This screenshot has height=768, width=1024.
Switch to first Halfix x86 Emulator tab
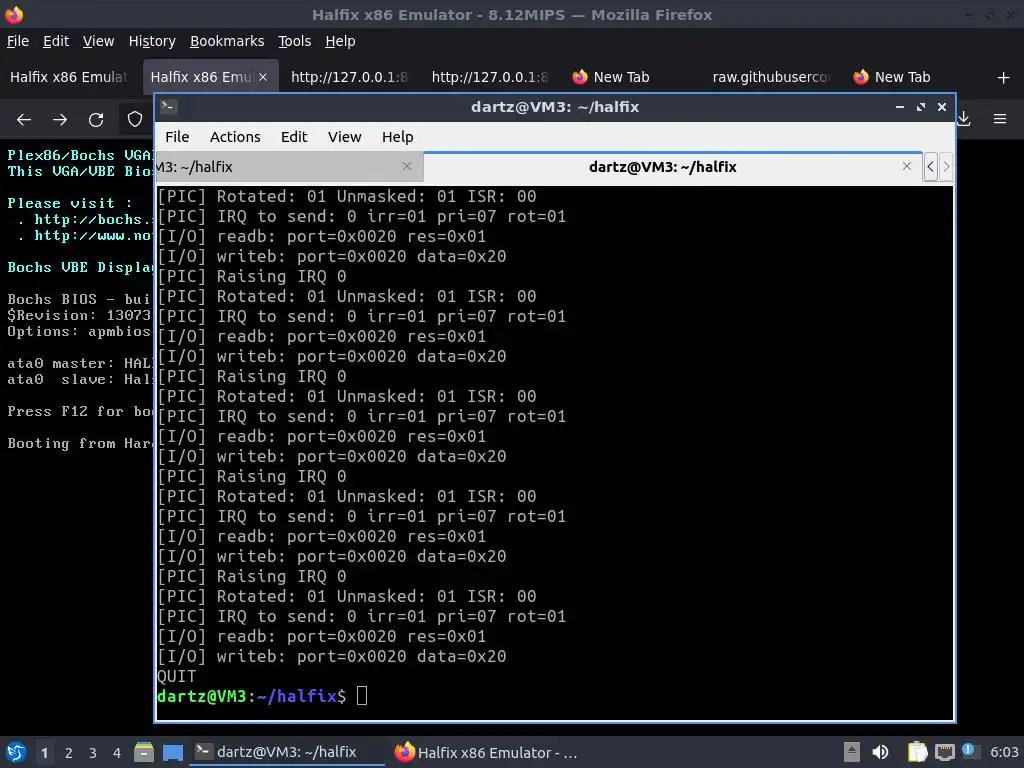click(69, 77)
